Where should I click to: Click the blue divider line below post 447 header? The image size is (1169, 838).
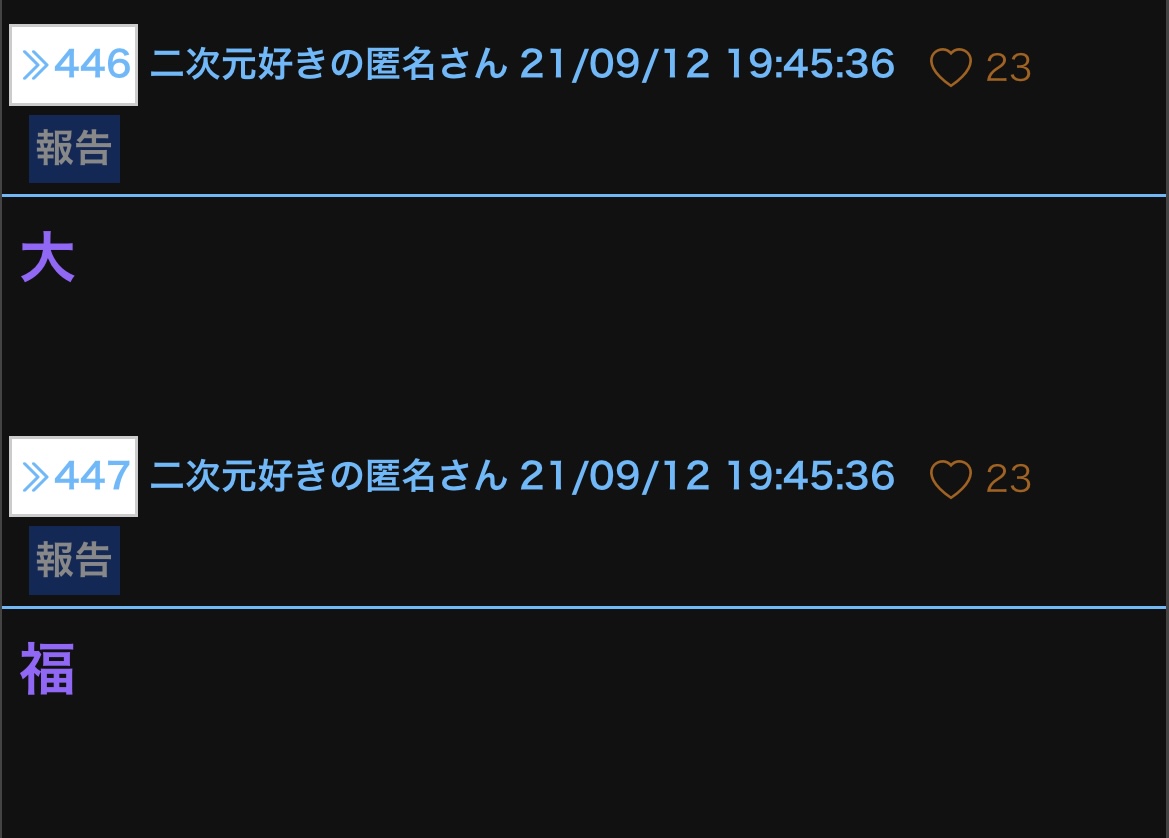[x=584, y=608]
